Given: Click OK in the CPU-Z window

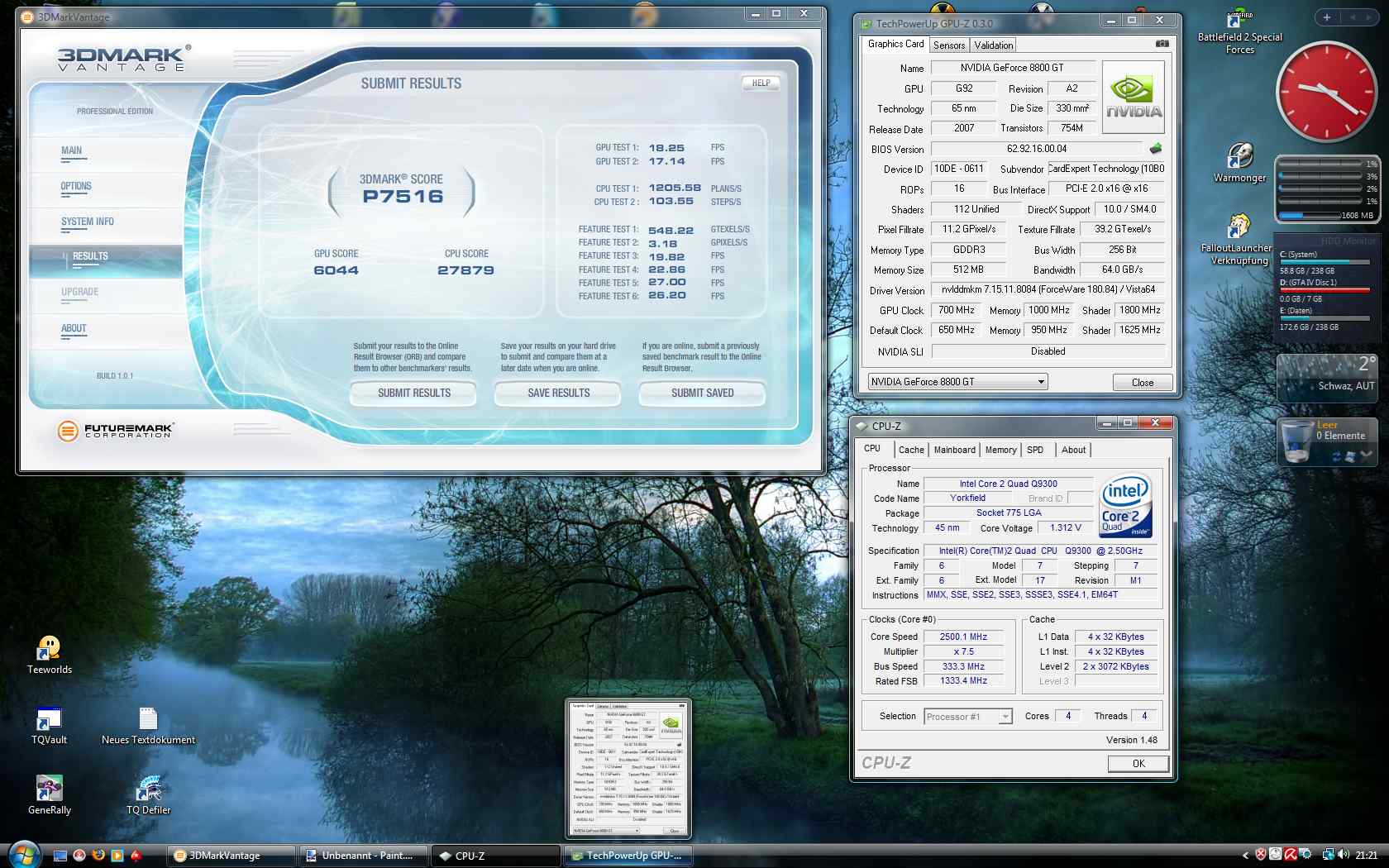Looking at the screenshot, I should (1138, 764).
